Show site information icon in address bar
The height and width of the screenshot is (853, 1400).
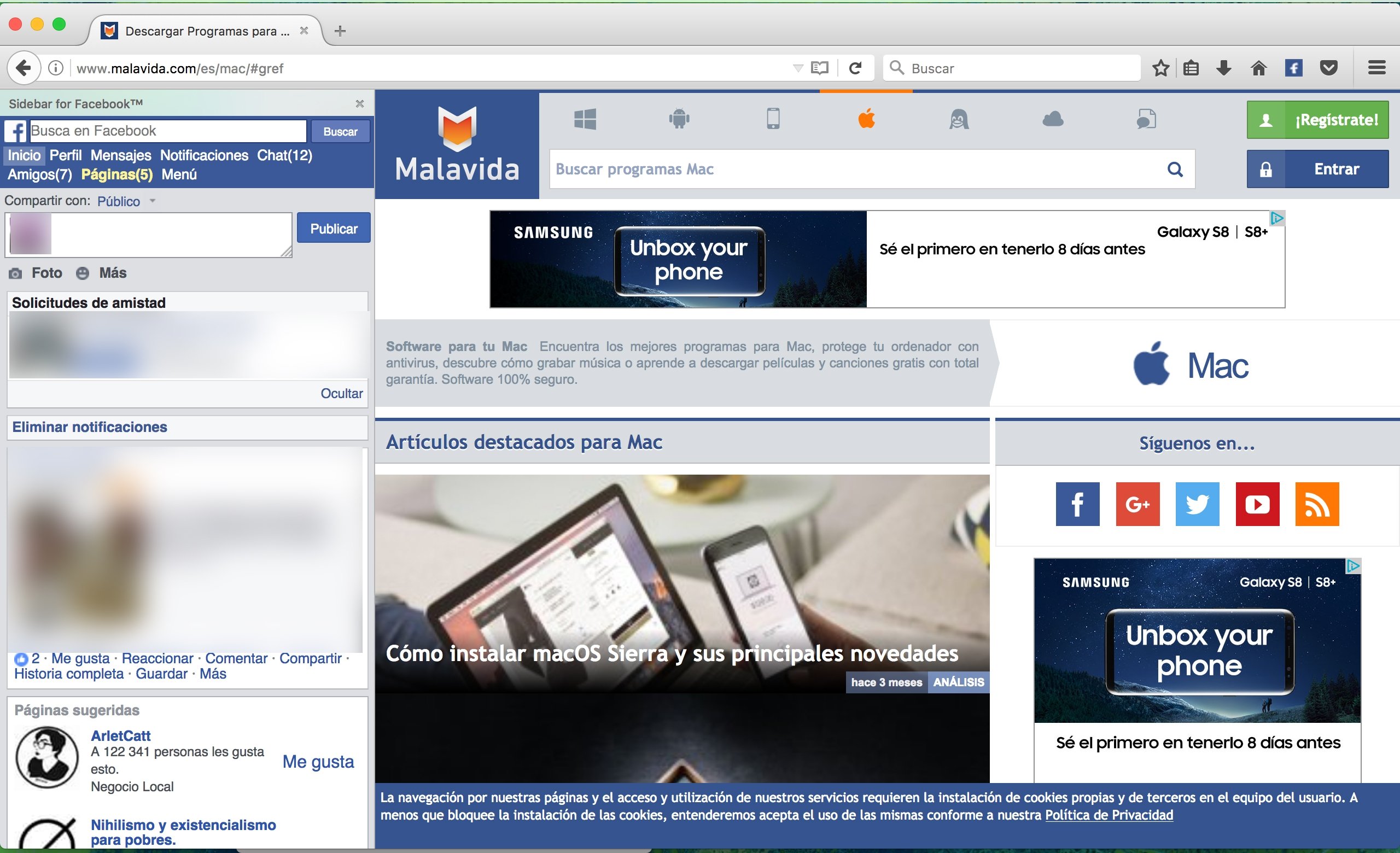pyautogui.click(x=56, y=68)
